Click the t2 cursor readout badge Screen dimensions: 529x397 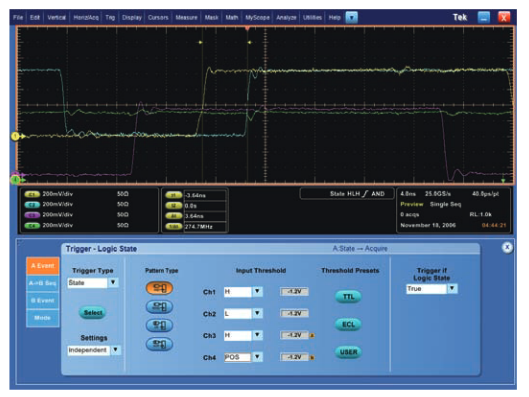[173, 206]
